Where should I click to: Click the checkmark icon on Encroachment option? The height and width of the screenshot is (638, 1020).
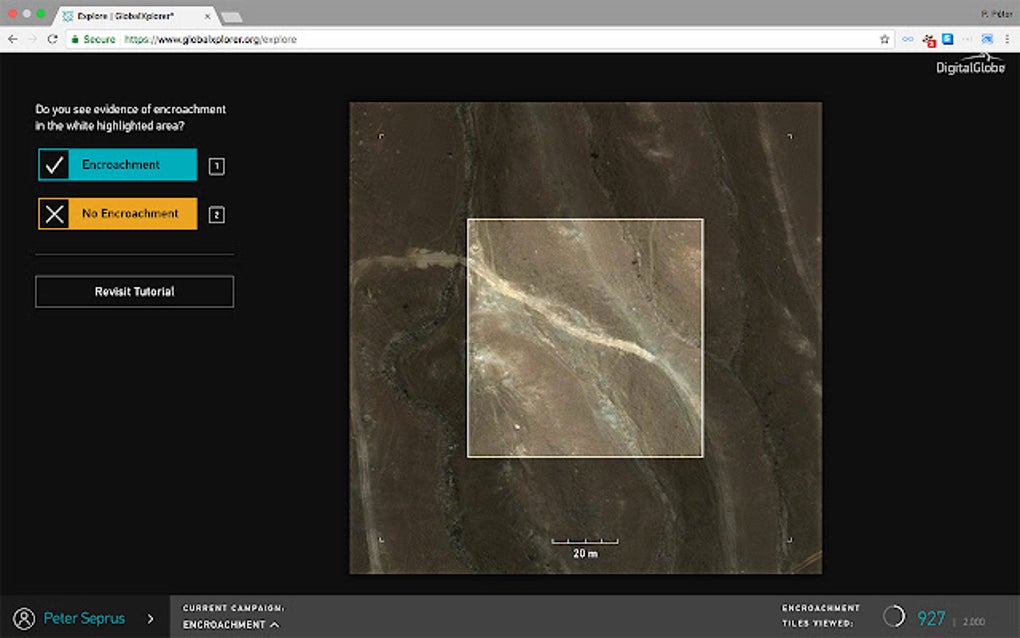(x=53, y=165)
